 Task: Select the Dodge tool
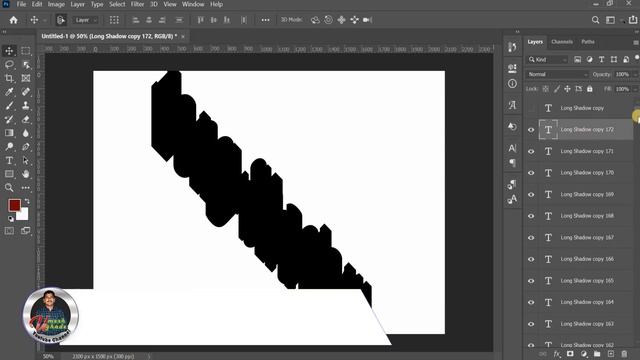[x=9, y=147]
